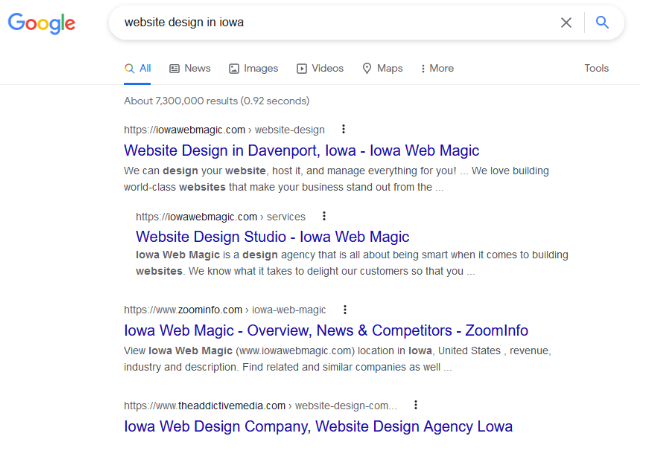
Task: Click the About 7,300,000 results text
Action: point(216,101)
